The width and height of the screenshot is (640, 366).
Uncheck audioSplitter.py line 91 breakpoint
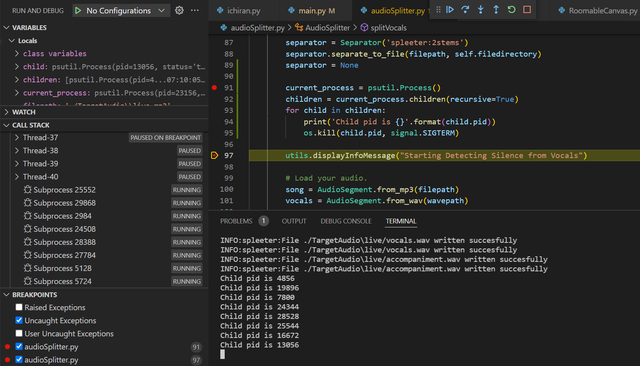tap(19, 346)
